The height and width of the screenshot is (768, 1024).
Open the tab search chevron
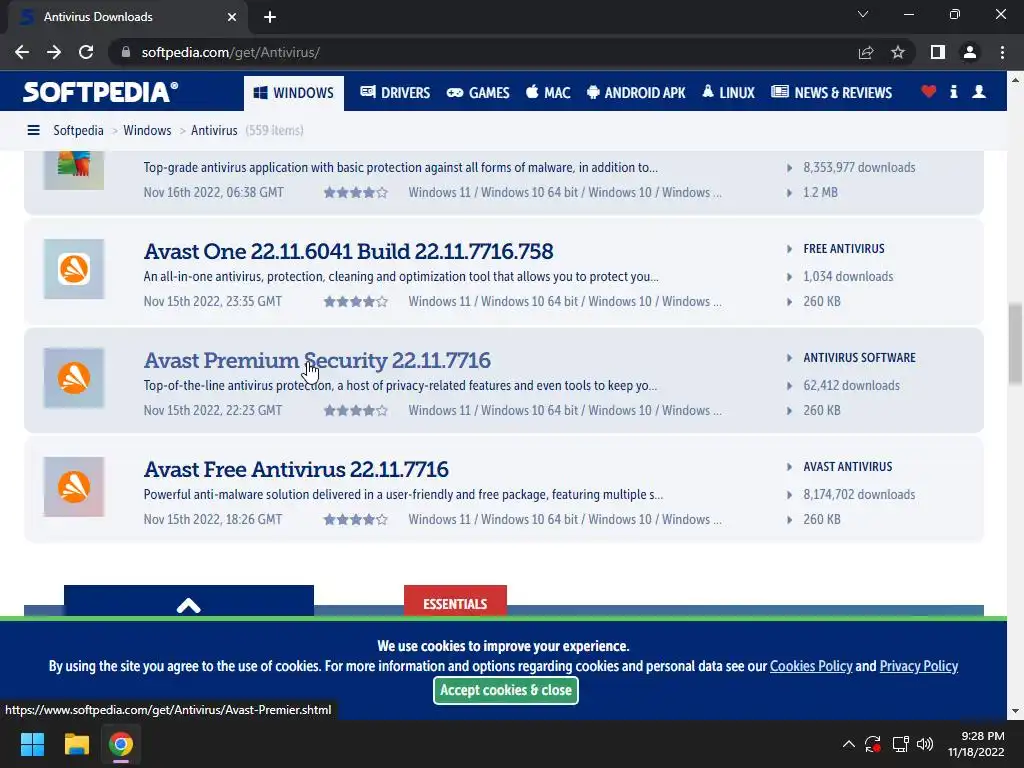863,14
